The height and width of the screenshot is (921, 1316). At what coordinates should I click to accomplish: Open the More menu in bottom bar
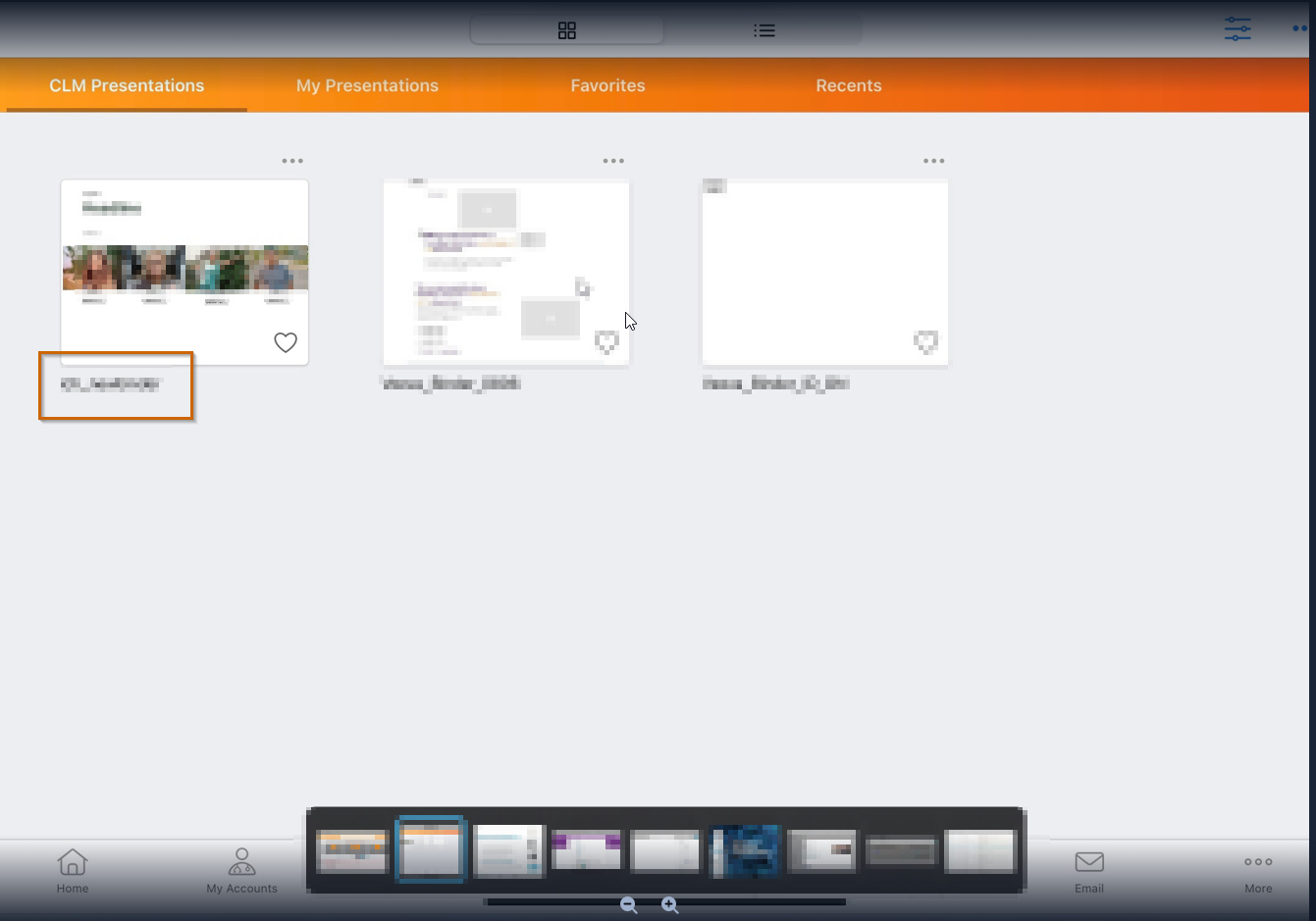click(1258, 870)
